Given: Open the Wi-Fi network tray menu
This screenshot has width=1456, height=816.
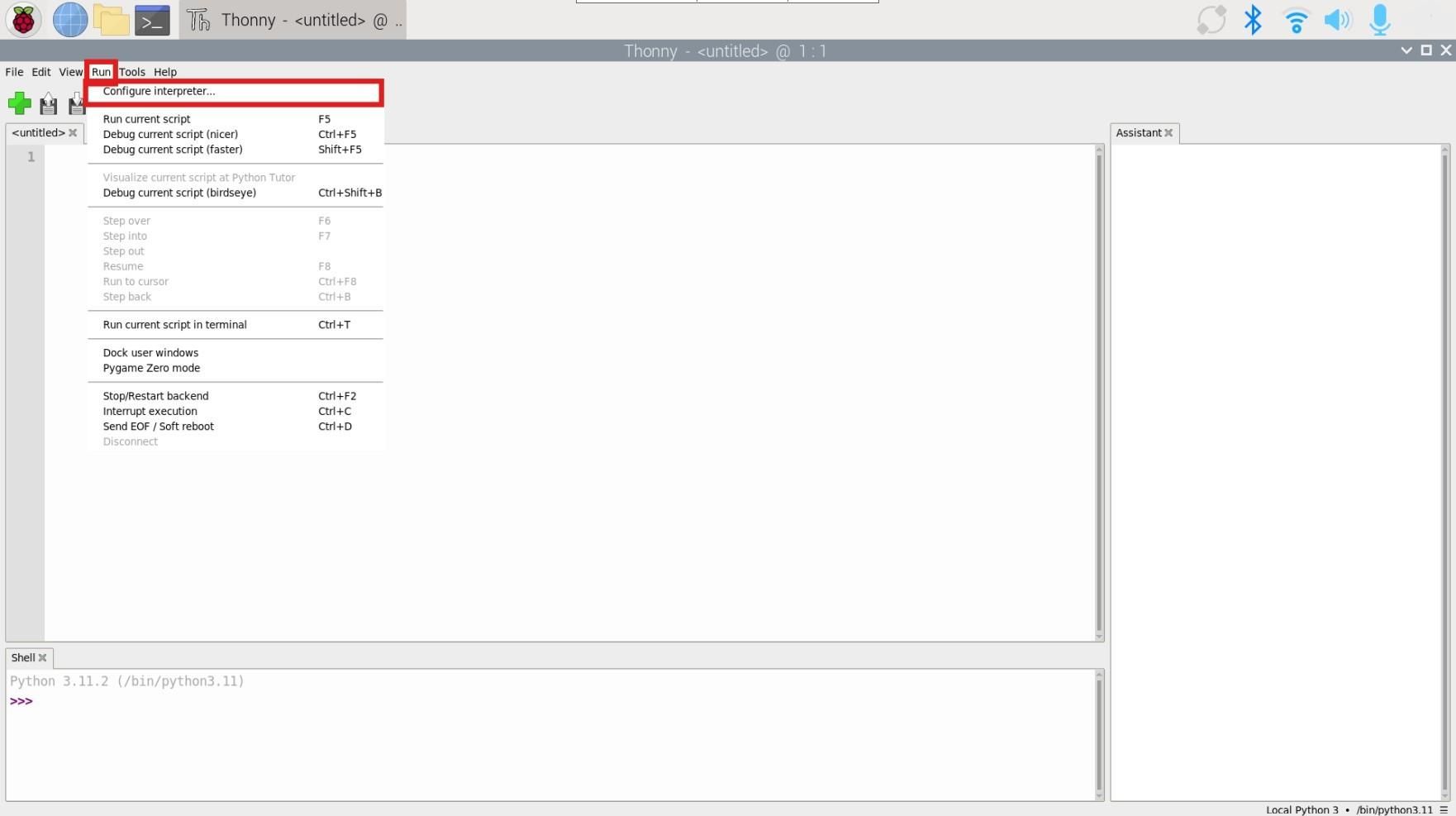Looking at the screenshot, I should (x=1296, y=19).
